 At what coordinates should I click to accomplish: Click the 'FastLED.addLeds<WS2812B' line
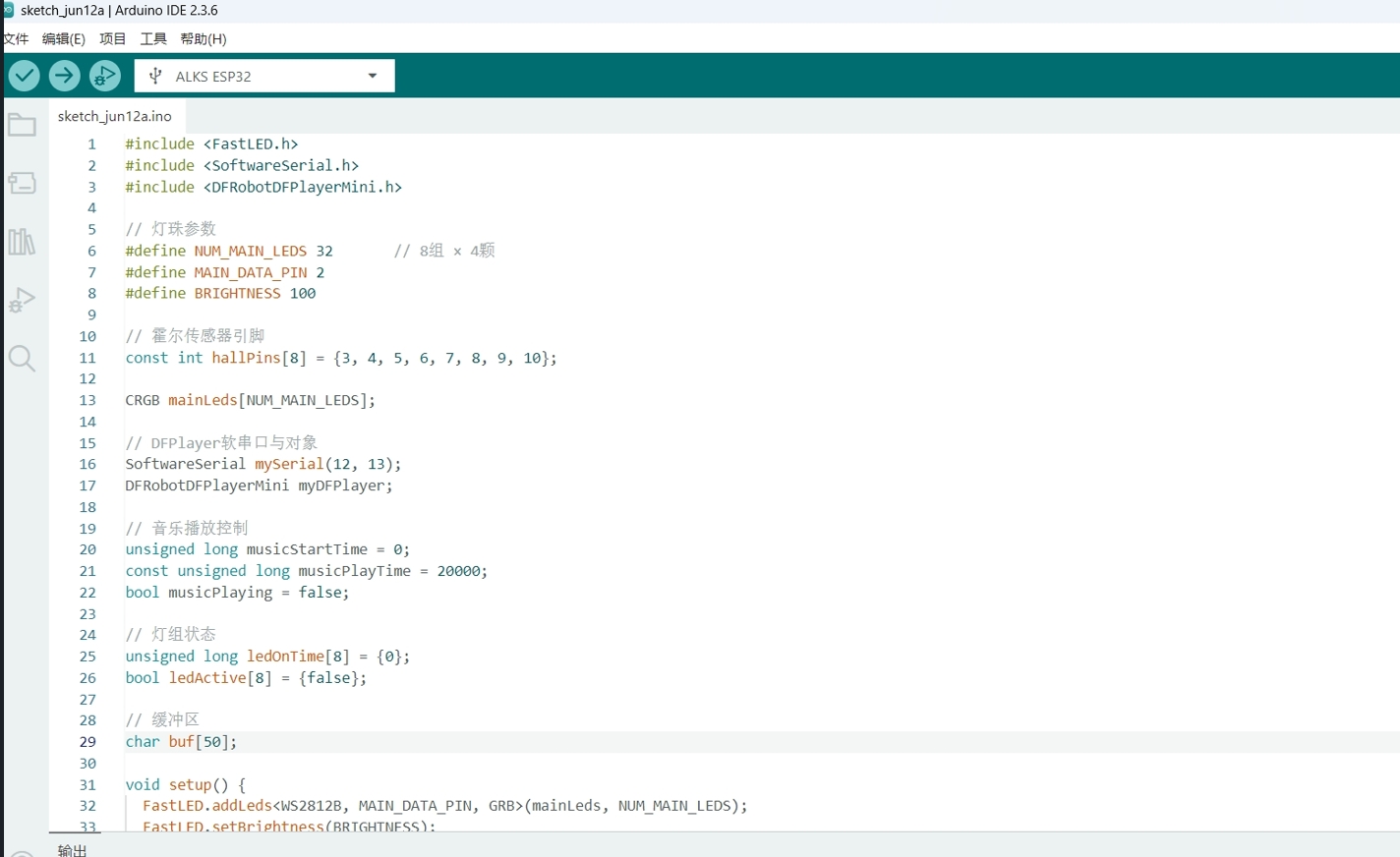[444, 806]
